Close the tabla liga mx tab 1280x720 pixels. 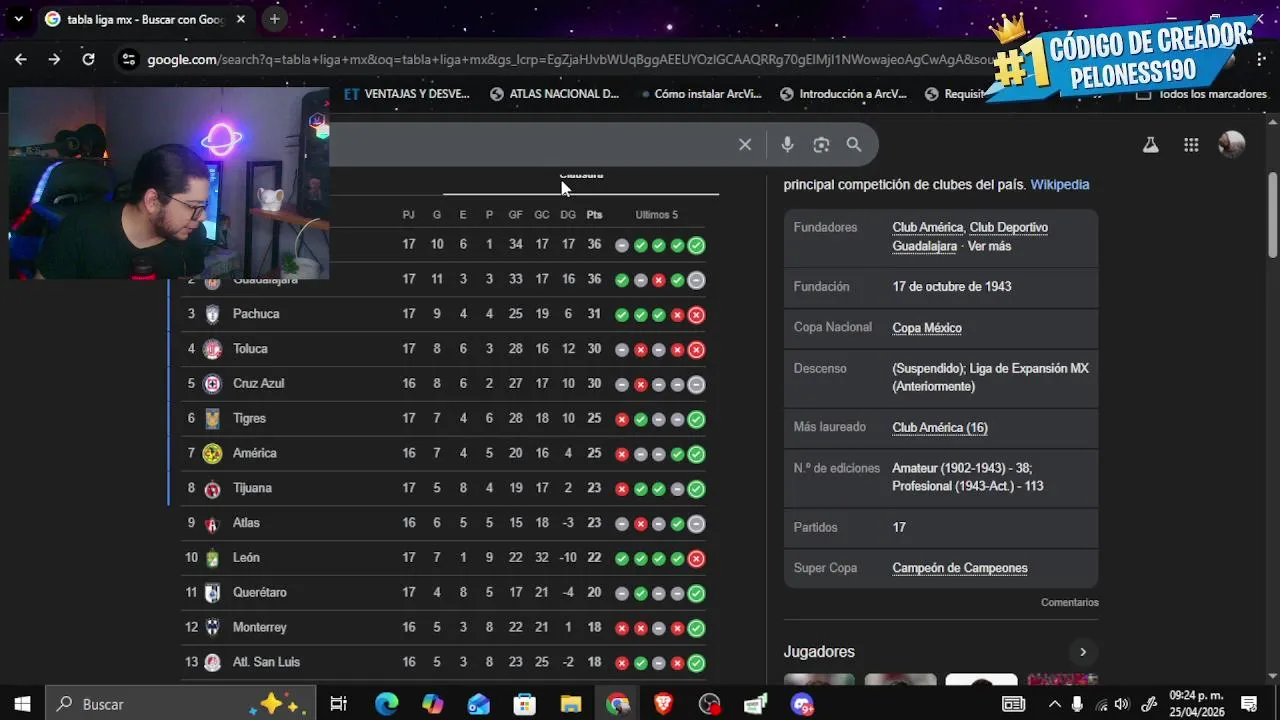point(240,19)
